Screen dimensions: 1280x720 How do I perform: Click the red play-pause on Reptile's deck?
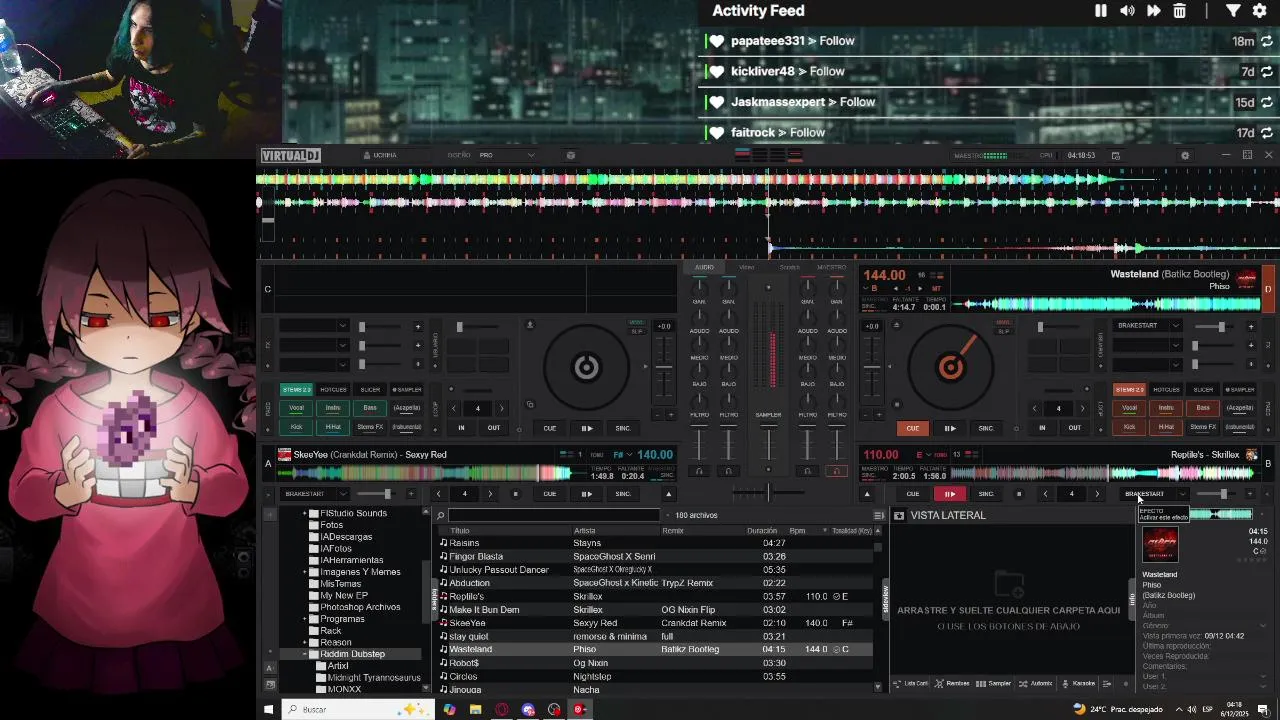[x=949, y=493]
